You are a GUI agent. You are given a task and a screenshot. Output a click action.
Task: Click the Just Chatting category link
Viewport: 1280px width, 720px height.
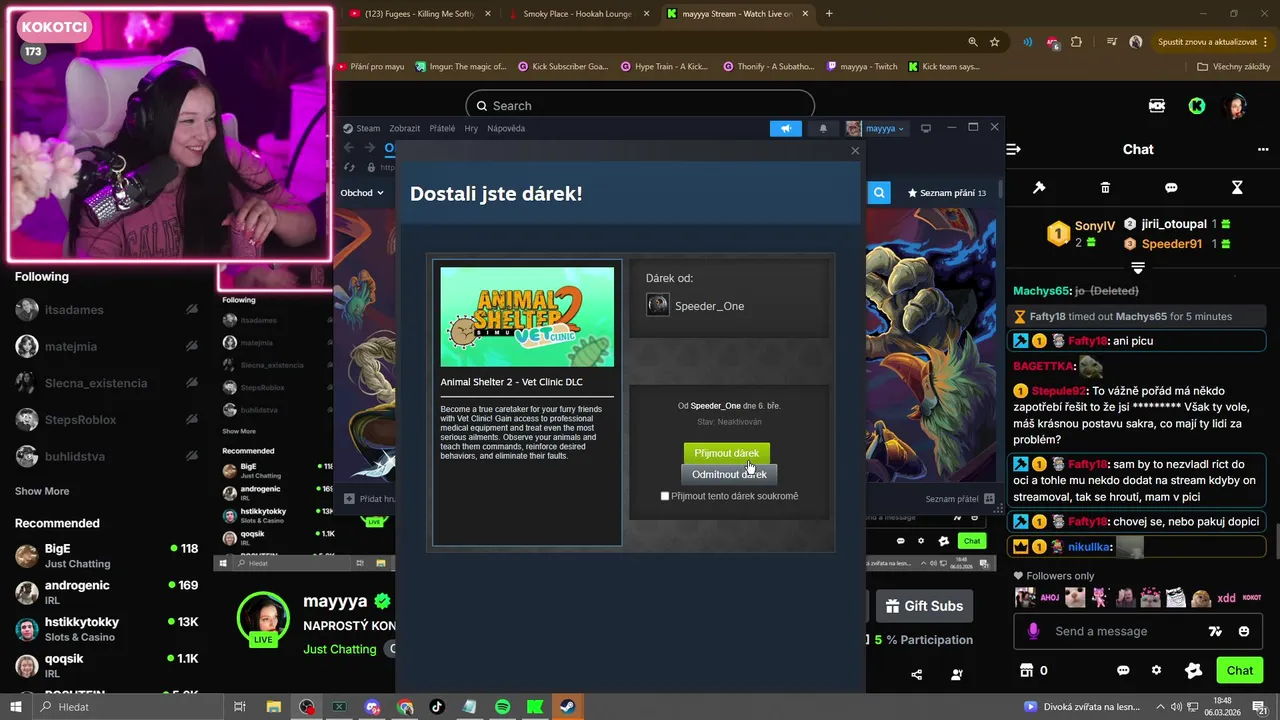340,649
